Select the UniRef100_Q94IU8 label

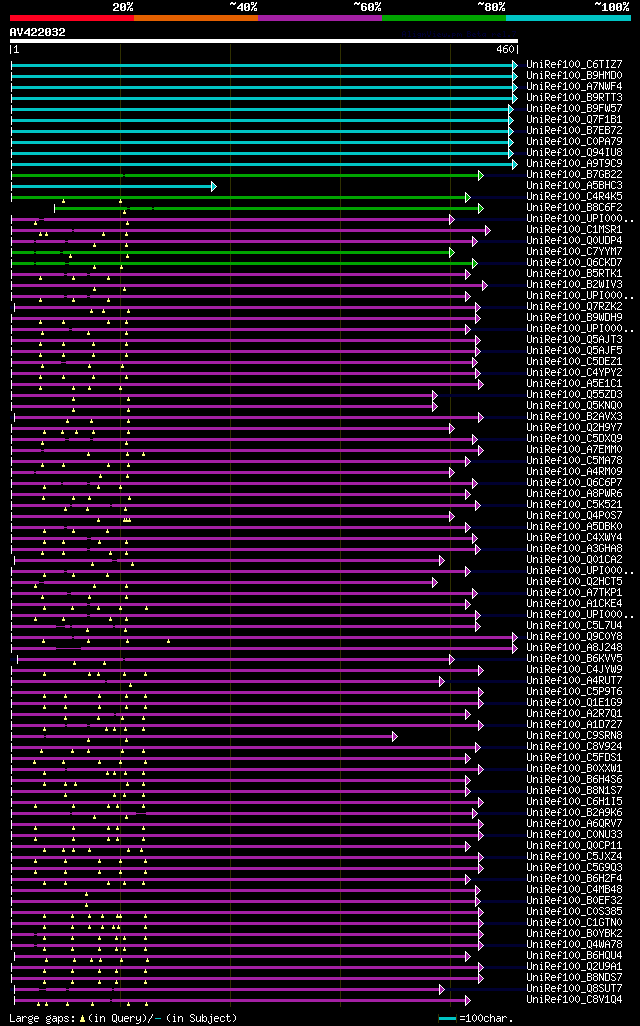(x=575, y=152)
